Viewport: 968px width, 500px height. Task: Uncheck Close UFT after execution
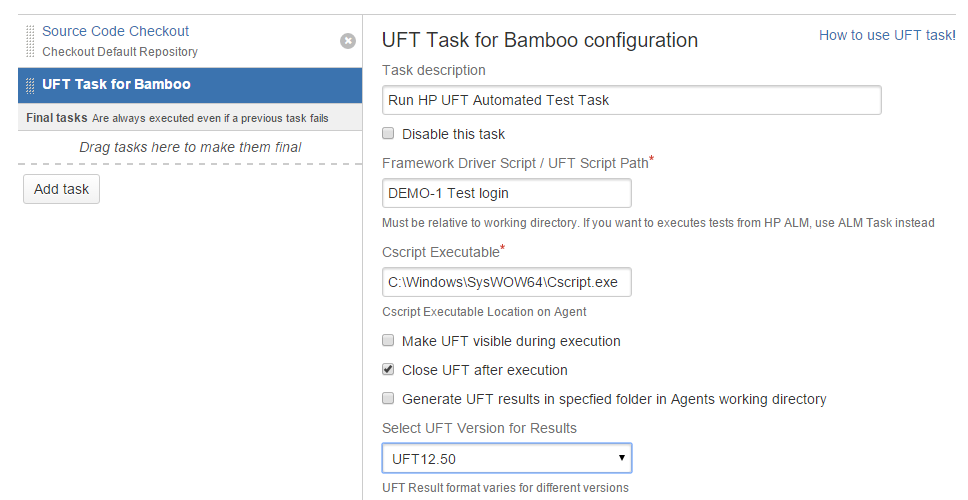388,370
